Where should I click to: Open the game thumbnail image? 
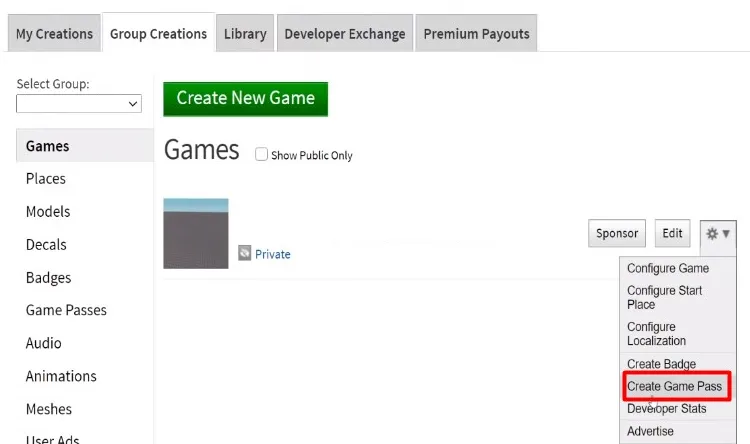(196, 233)
